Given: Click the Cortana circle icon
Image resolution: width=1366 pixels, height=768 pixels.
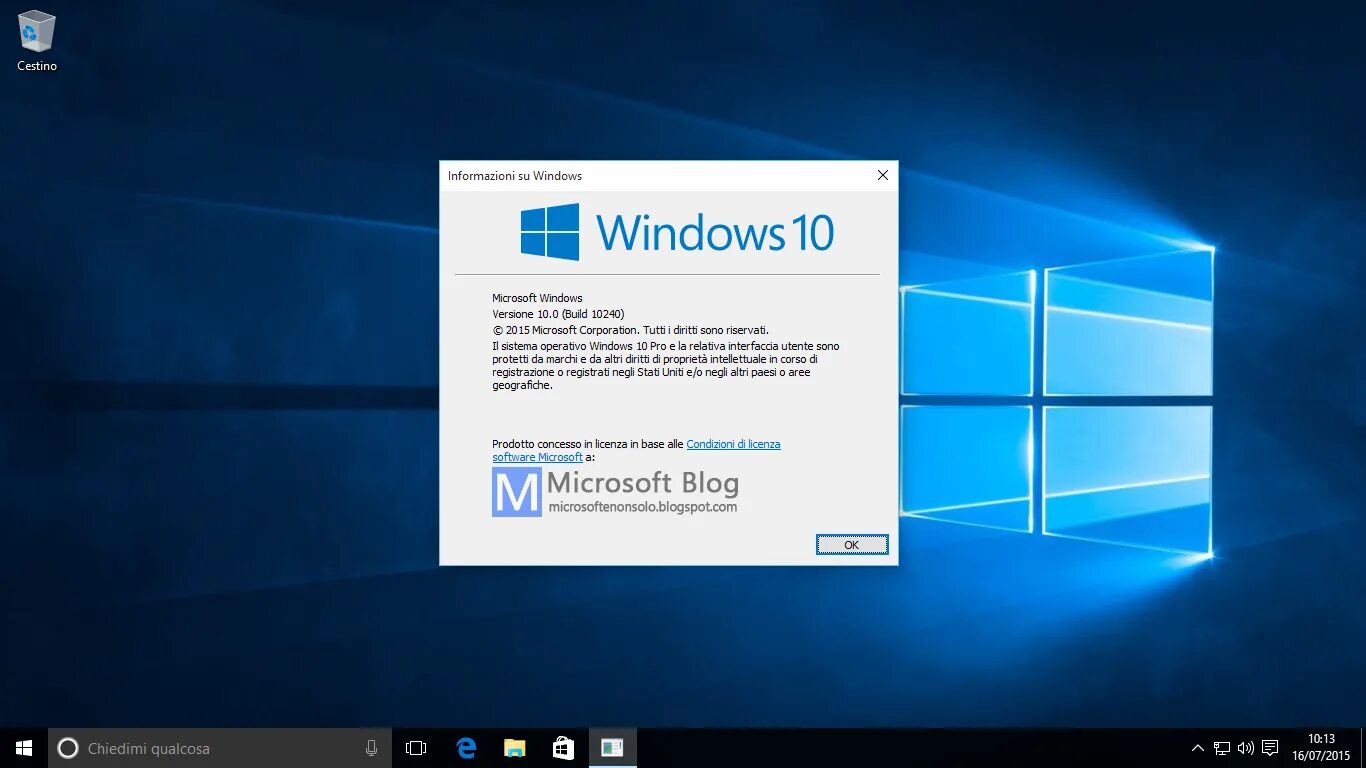Looking at the screenshot, I should click(68, 748).
